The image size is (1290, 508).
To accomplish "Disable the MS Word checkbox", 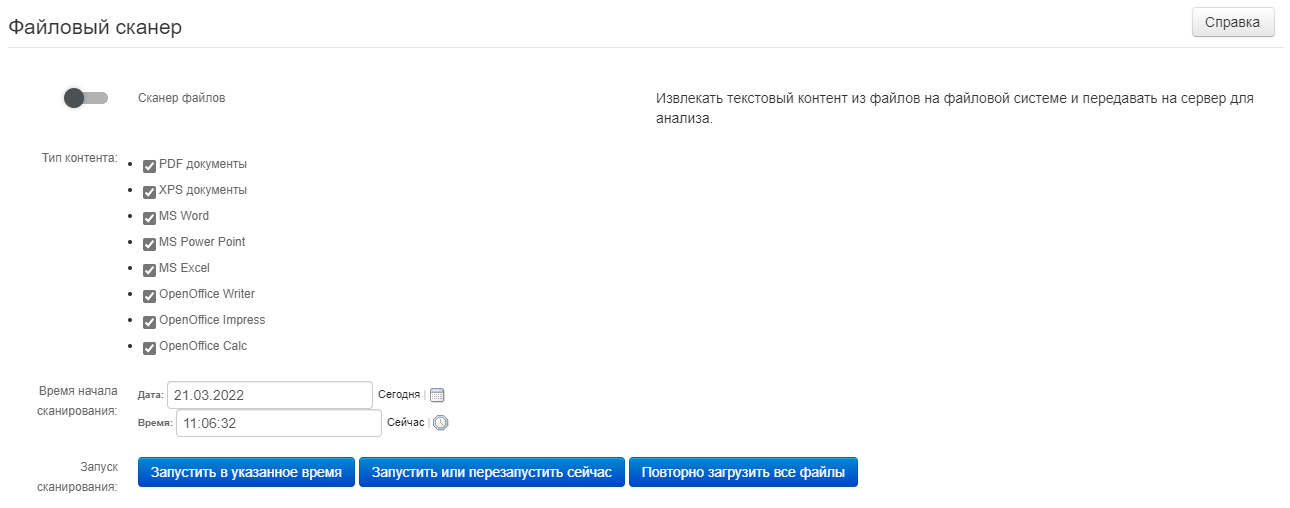I will pos(150,218).
